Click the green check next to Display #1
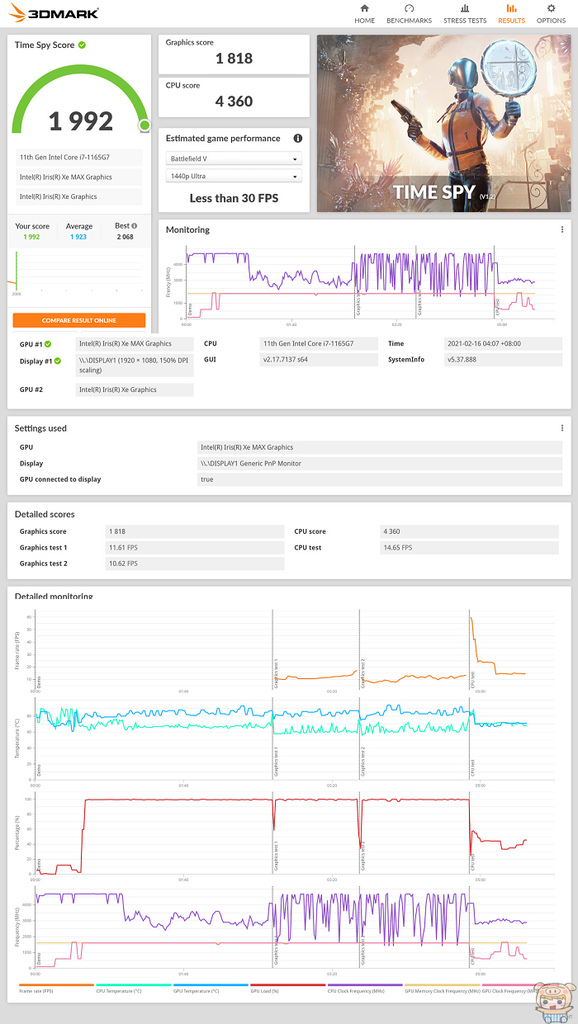The width and height of the screenshot is (578, 1024). [x=57, y=360]
